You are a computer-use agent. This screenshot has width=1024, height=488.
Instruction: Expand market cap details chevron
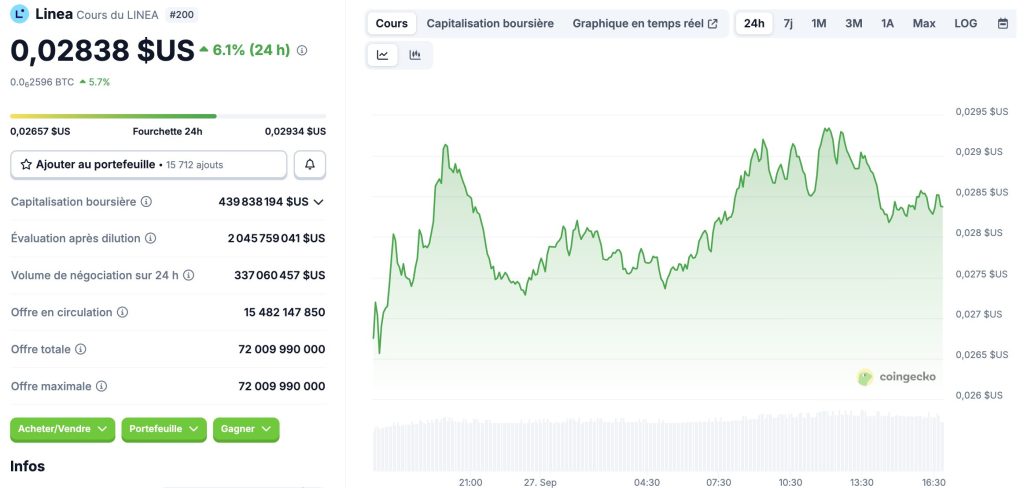click(x=318, y=202)
